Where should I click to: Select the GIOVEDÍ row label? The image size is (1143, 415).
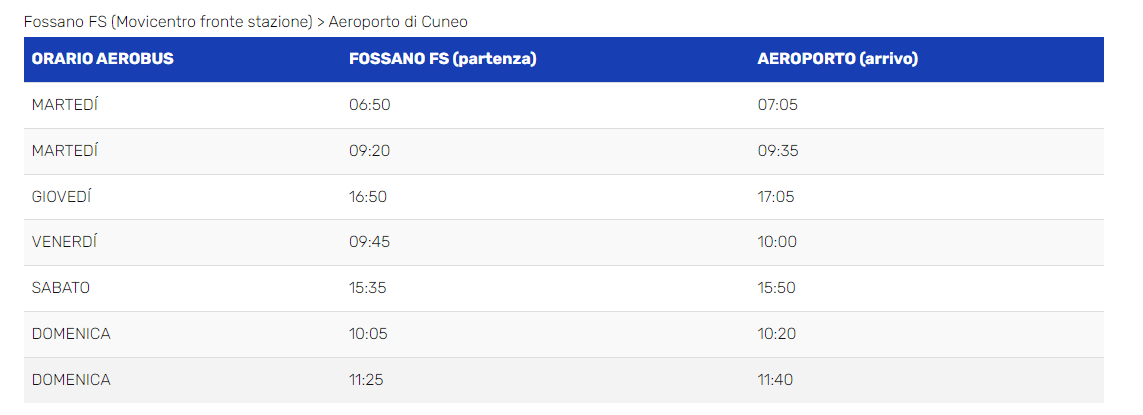(x=61, y=197)
